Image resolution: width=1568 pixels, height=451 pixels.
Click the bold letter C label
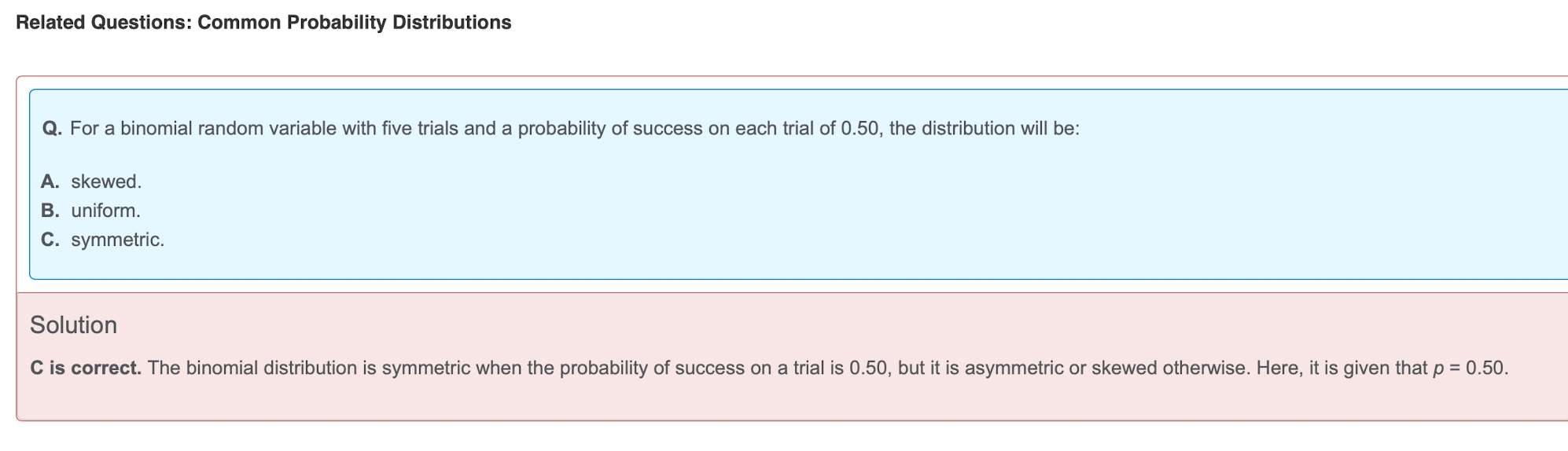coord(50,240)
